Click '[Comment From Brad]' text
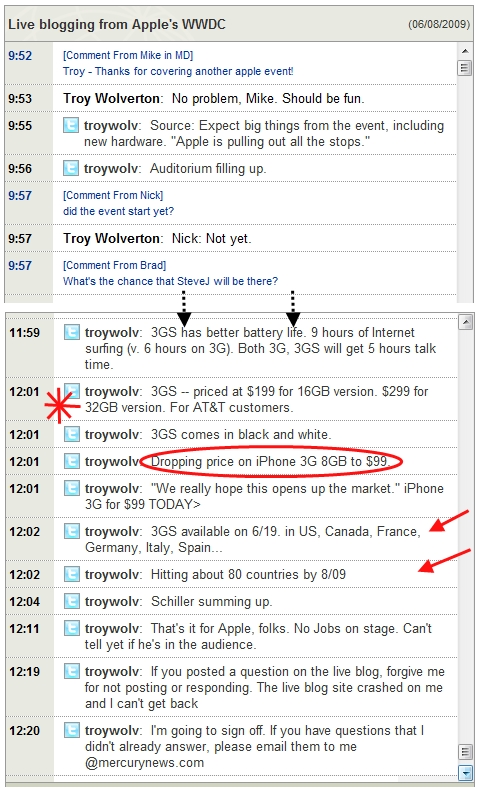 [114, 265]
